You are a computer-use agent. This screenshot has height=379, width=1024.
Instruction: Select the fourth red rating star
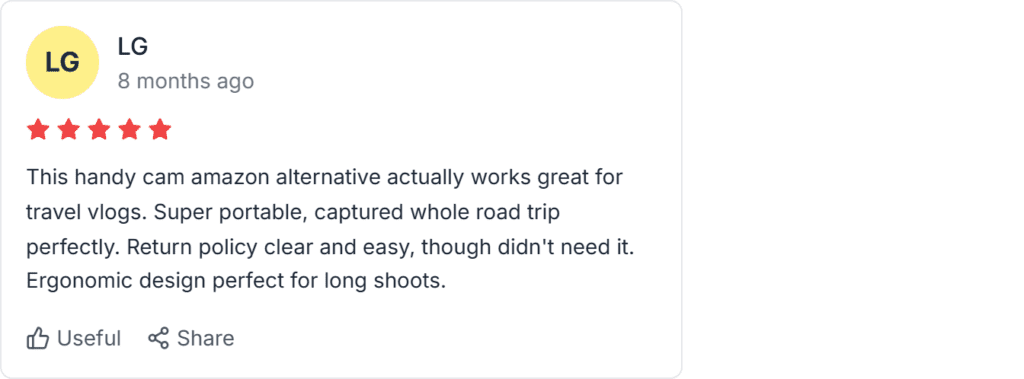(129, 129)
